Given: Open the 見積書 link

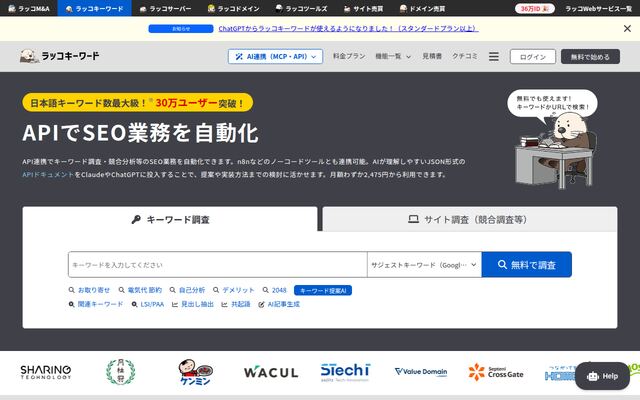Looking at the screenshot, I should pyautogui.click(x=432, y=56).
